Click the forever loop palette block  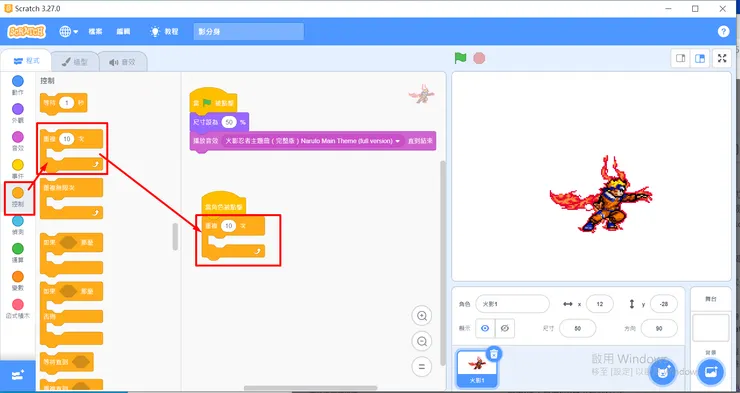coord(71,199)
